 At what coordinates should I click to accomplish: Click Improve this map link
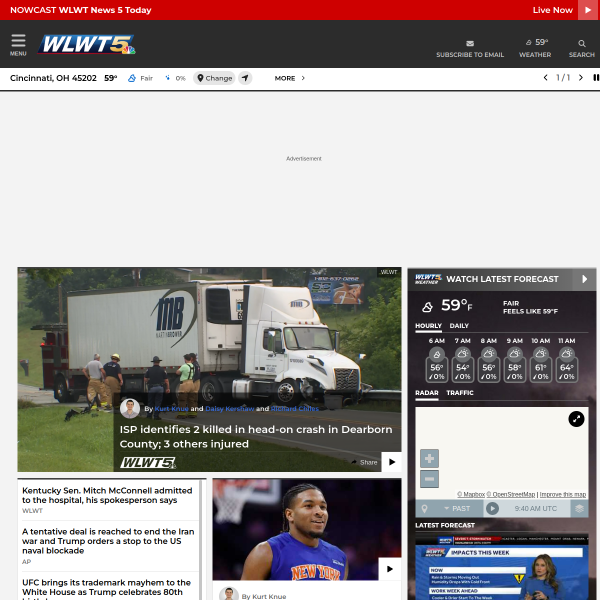[562, 494]
